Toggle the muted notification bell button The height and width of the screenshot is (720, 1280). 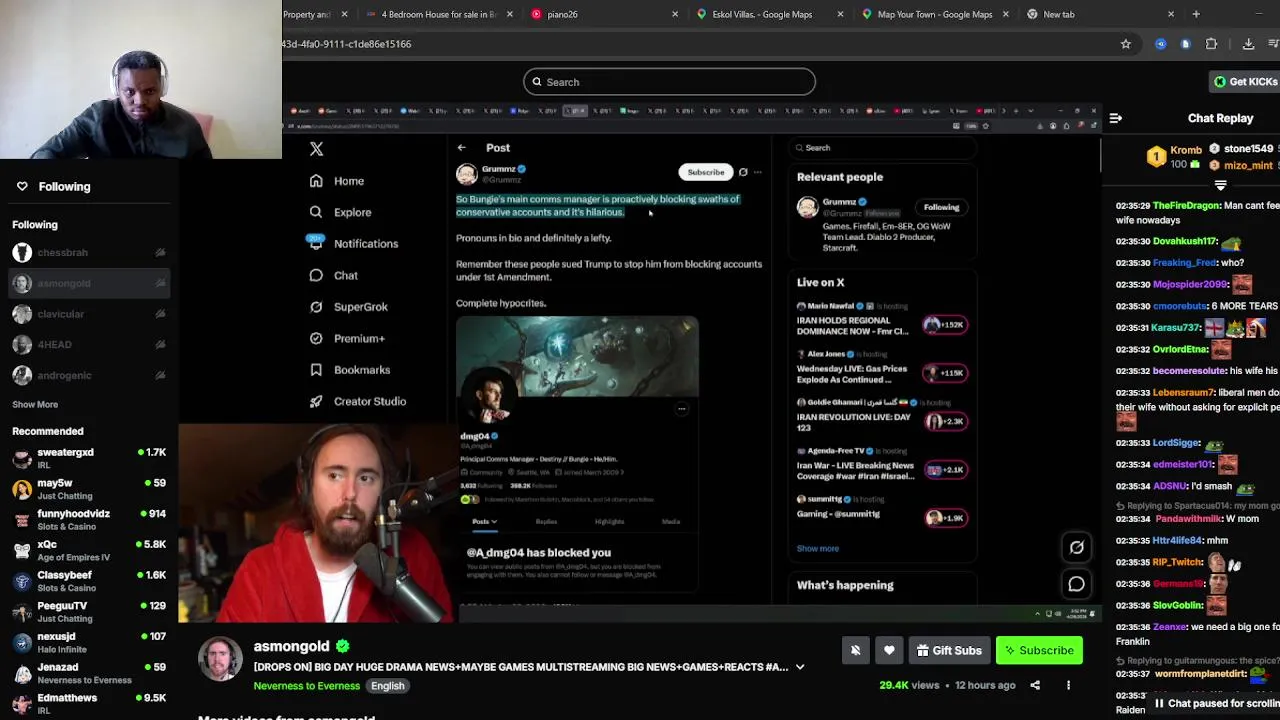click(x=855, y=650)
